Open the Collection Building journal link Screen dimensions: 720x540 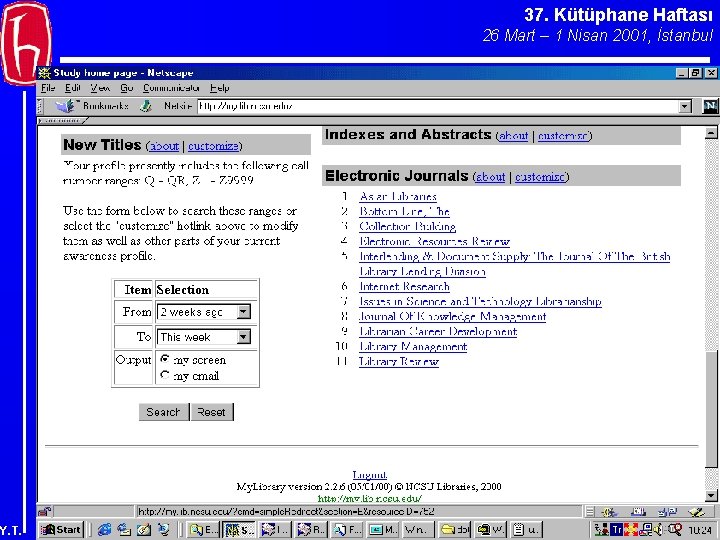click(407, 226)
